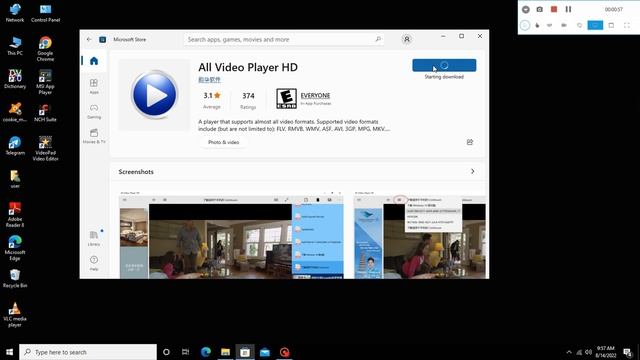Select MSI App Player desktop shortcut
This screenshot has height=360, width=640.
point(45,82)
